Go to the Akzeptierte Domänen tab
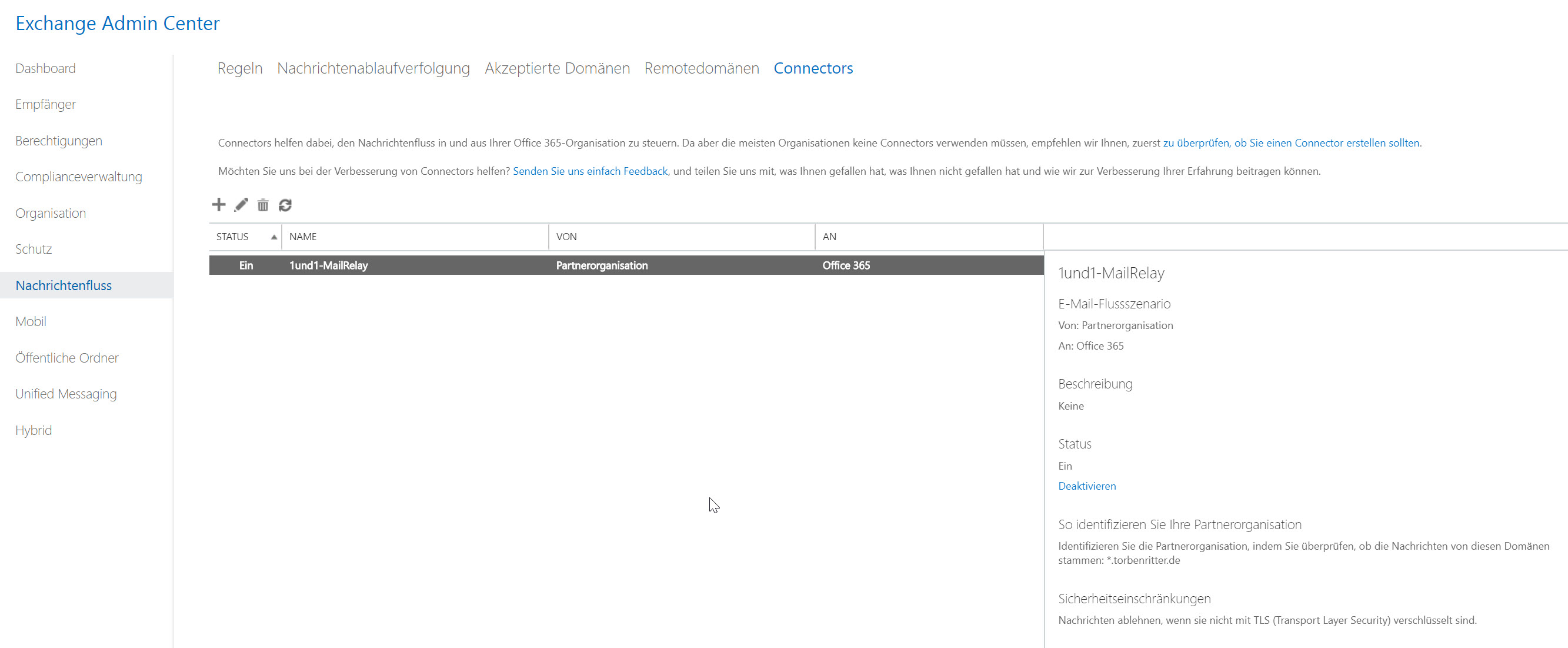Viewport: 1568px width, 648px height. (557, 68)
